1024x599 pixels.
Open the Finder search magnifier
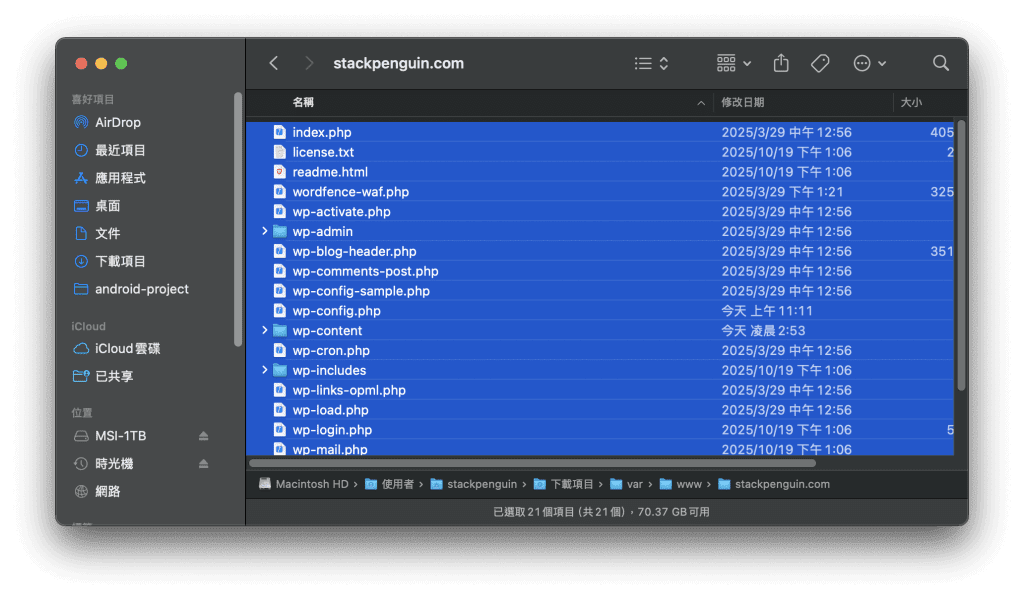(940, 63)
